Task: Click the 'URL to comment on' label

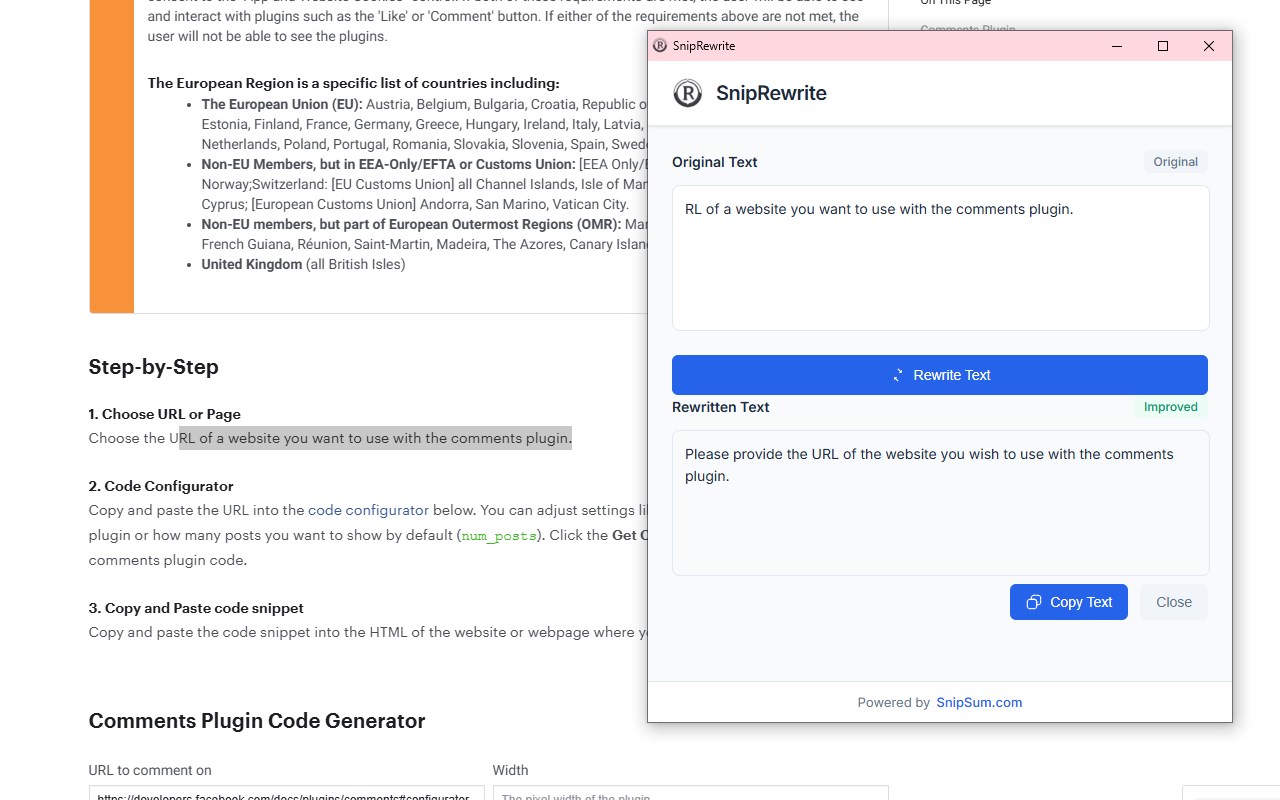Action: [150, 770]
